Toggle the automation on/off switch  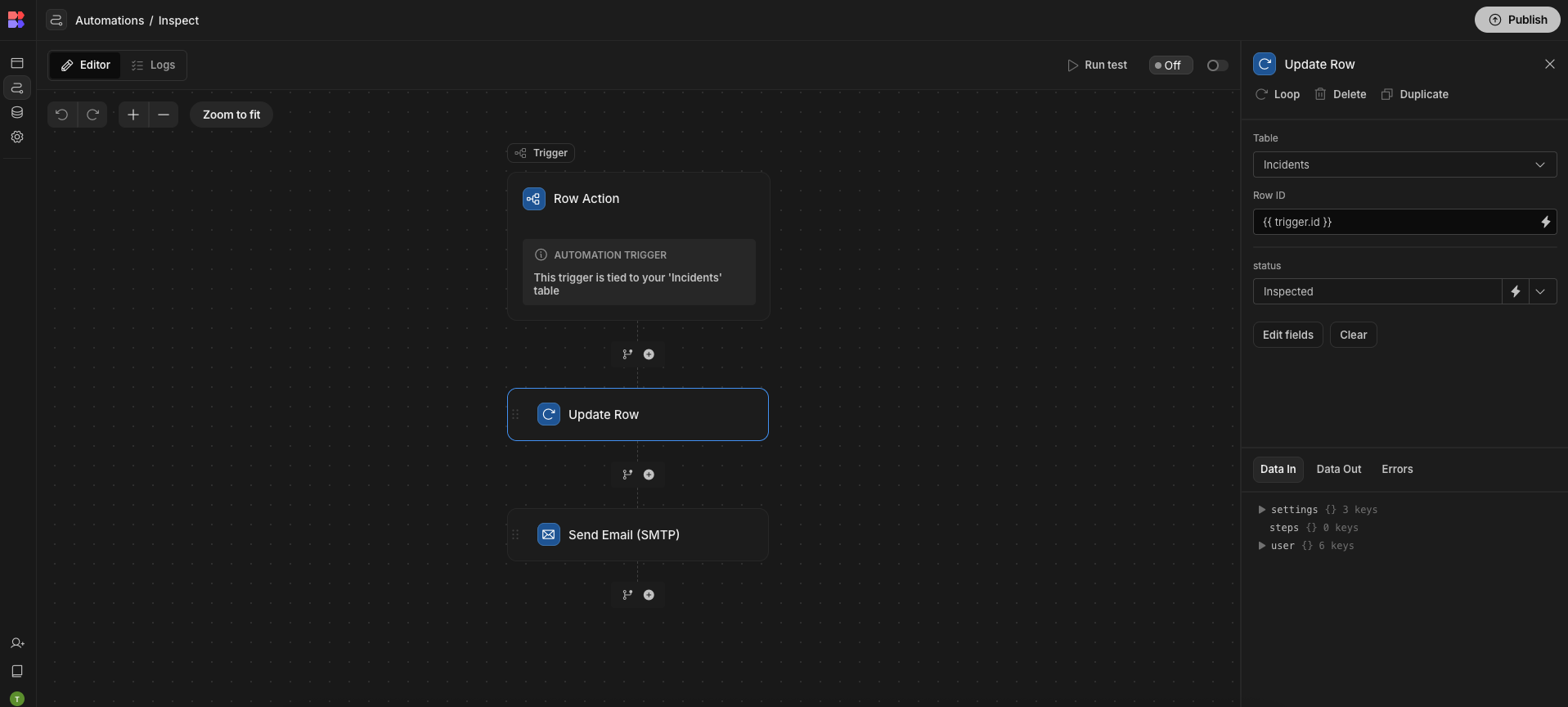click(x=1217, y=65)
